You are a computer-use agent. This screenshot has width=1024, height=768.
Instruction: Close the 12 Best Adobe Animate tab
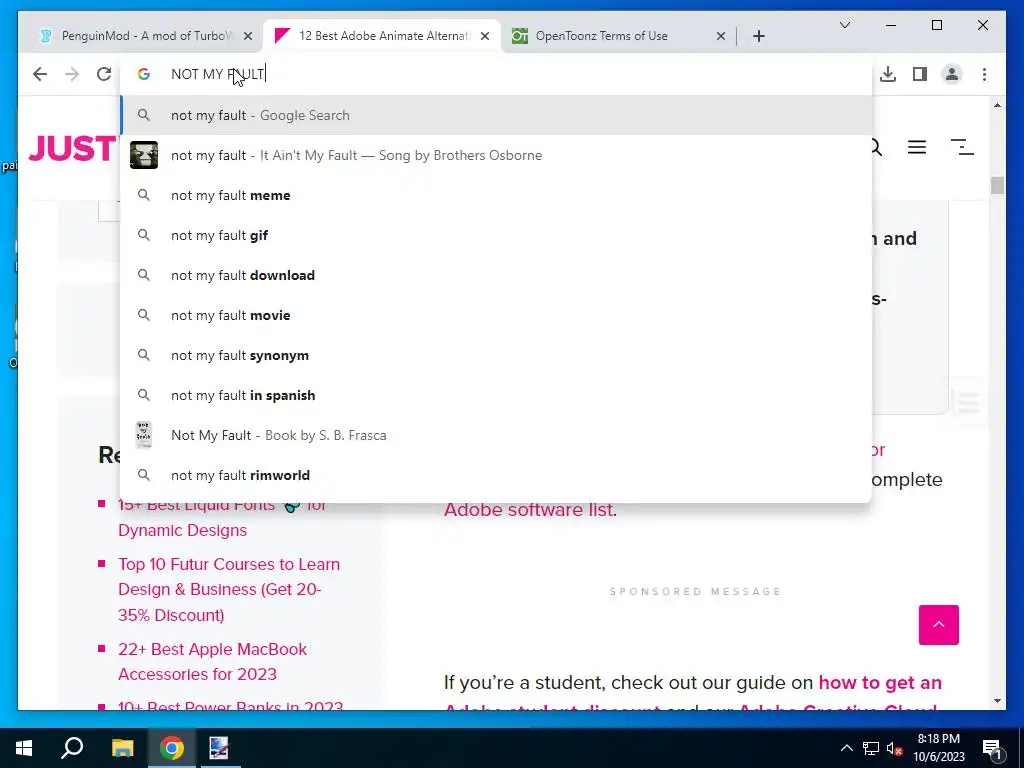tap(485, 36)
